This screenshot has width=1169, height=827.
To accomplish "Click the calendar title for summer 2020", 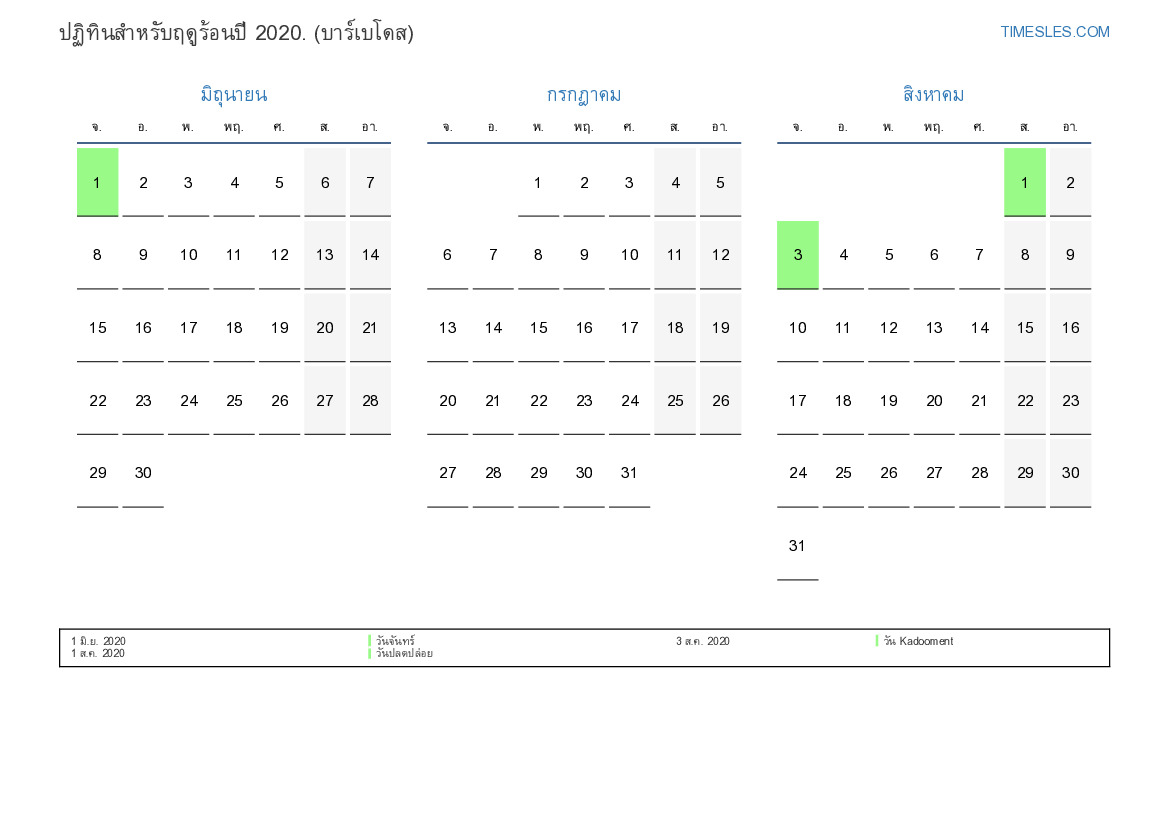I will coord(236,33).
